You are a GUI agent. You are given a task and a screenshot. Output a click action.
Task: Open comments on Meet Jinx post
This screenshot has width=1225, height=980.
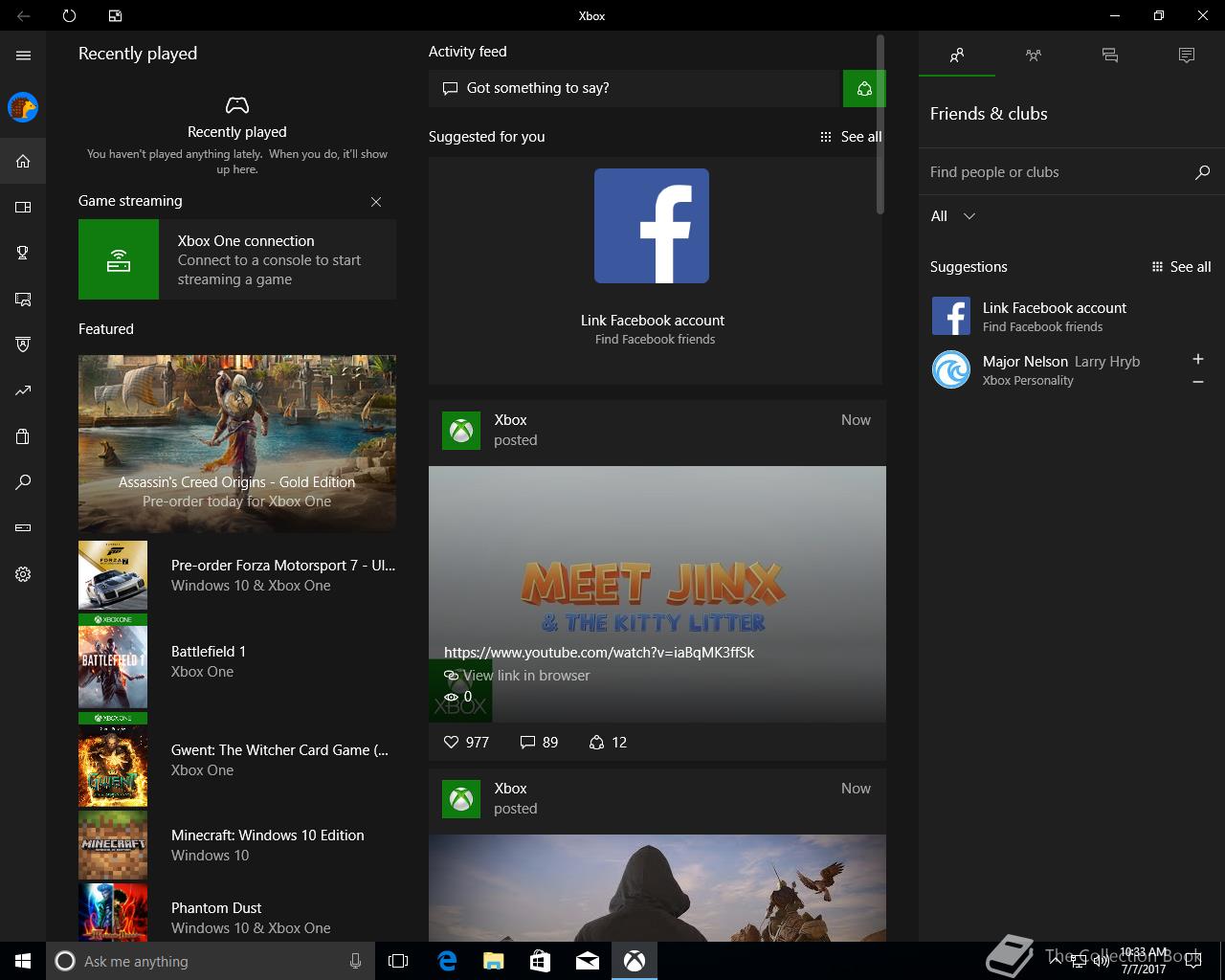(x=539, y=743)
